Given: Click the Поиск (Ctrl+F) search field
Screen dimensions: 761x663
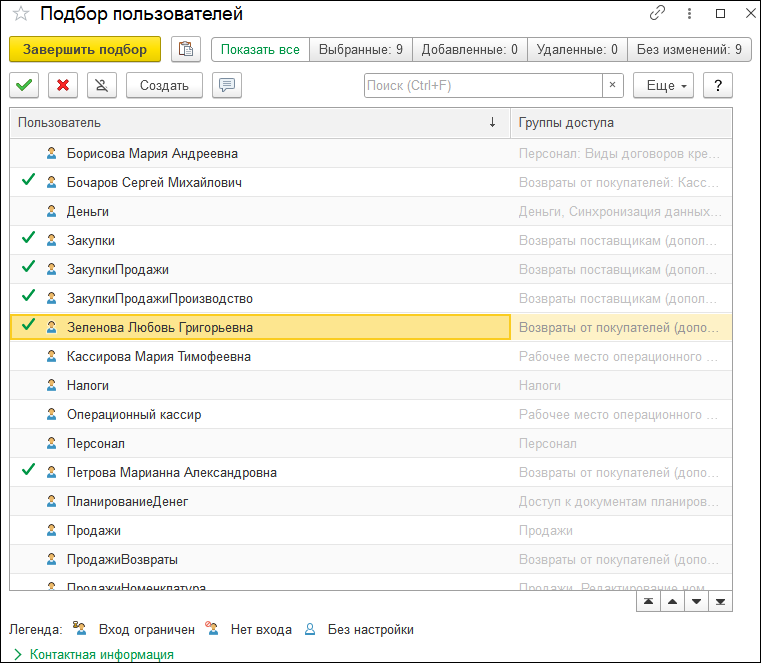Looking at the screenshot, I should tap(483, 85).
